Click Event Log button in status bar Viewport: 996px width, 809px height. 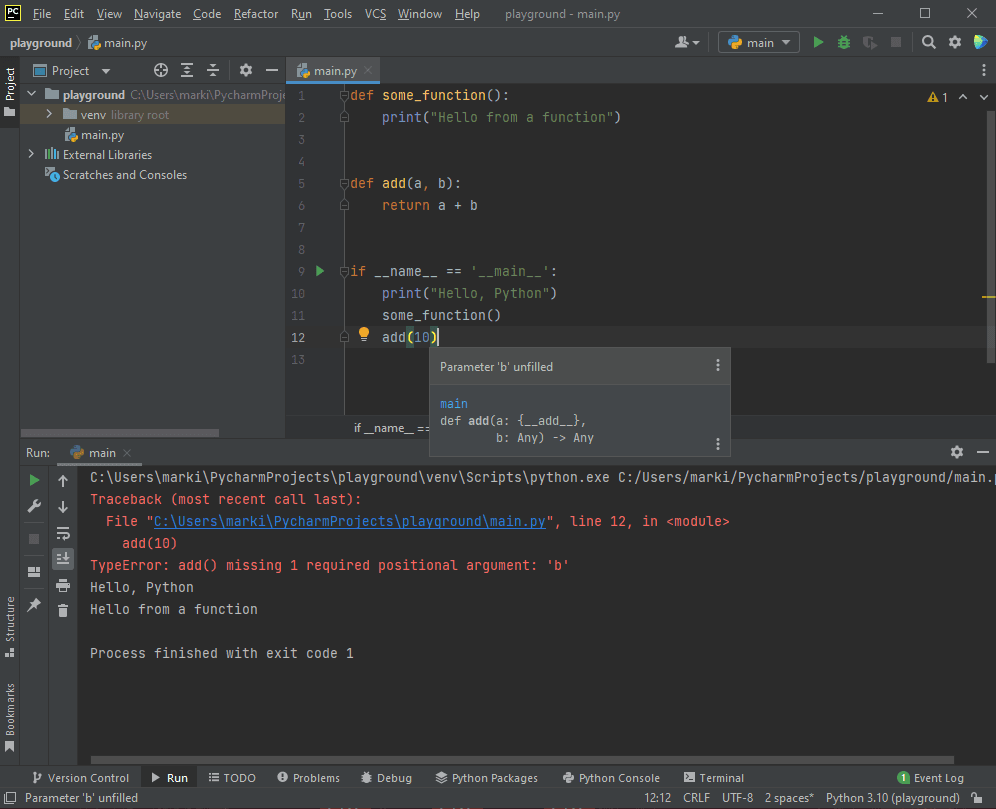click(x=930, y=778)
